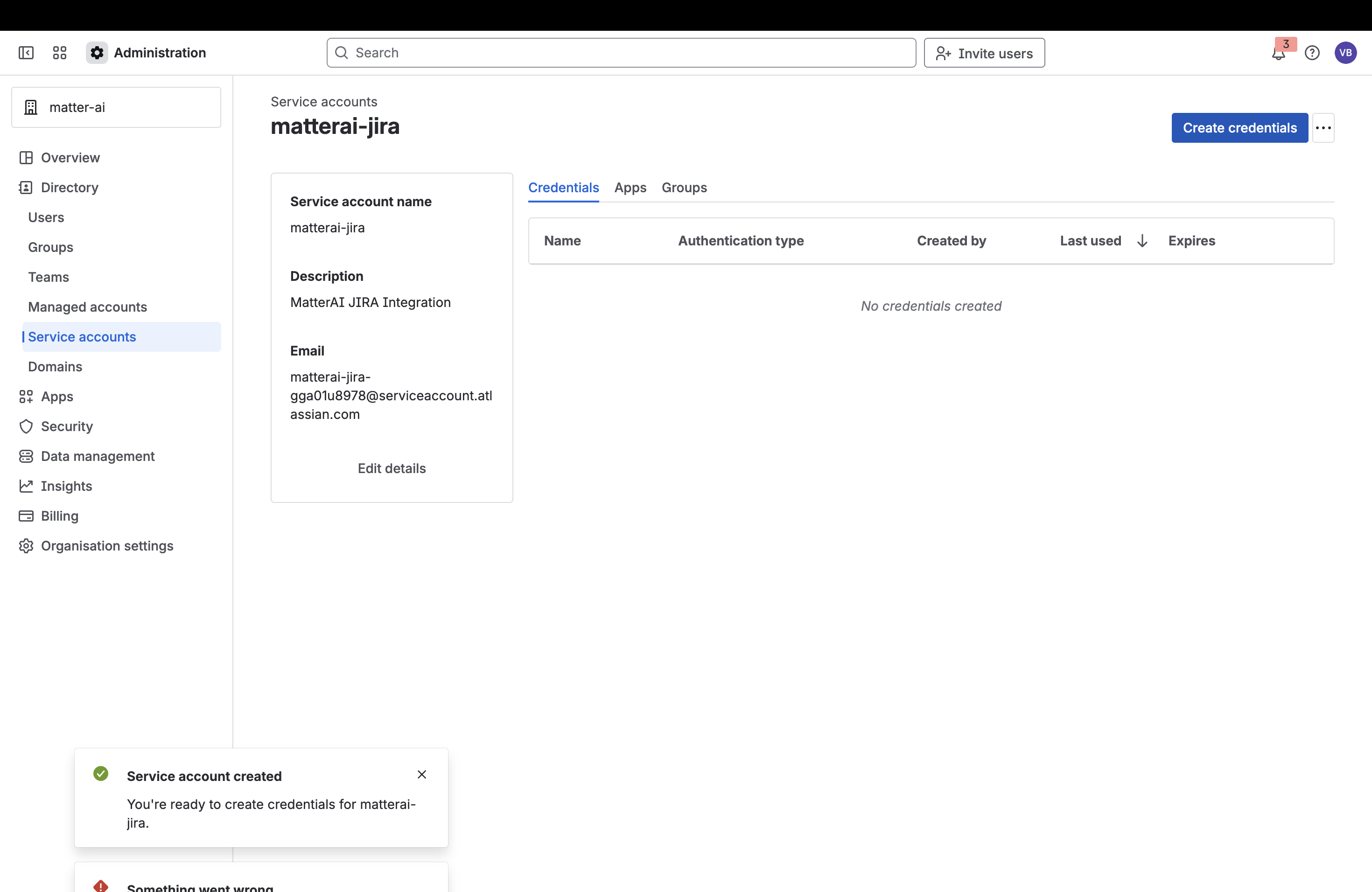The height and width of the screenshot is (892, 1372).
Task: Collapse the sidebar panel icon
Action: pyautogui.click(x=26, y=53)
